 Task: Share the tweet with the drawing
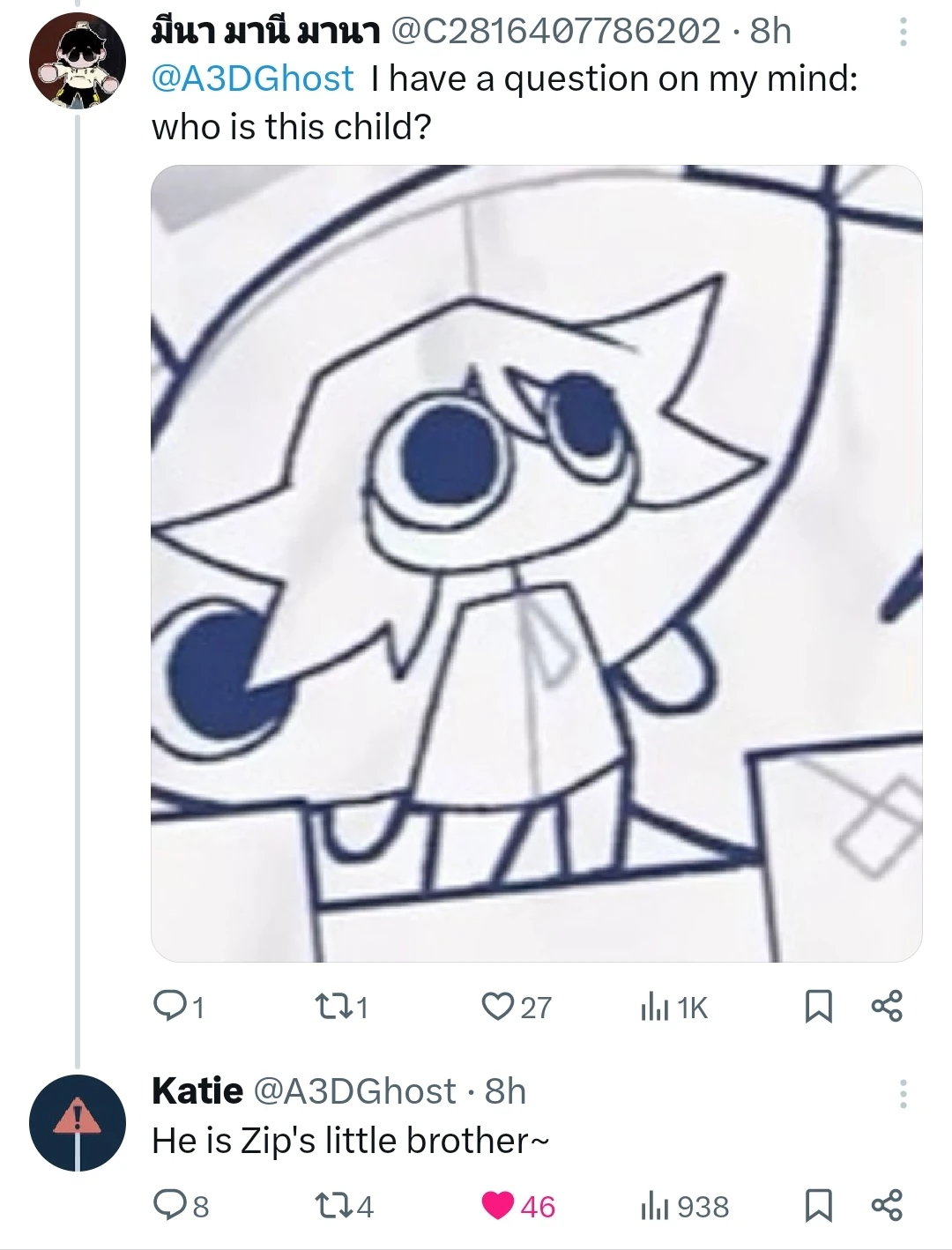click(x=887, y=1006)
